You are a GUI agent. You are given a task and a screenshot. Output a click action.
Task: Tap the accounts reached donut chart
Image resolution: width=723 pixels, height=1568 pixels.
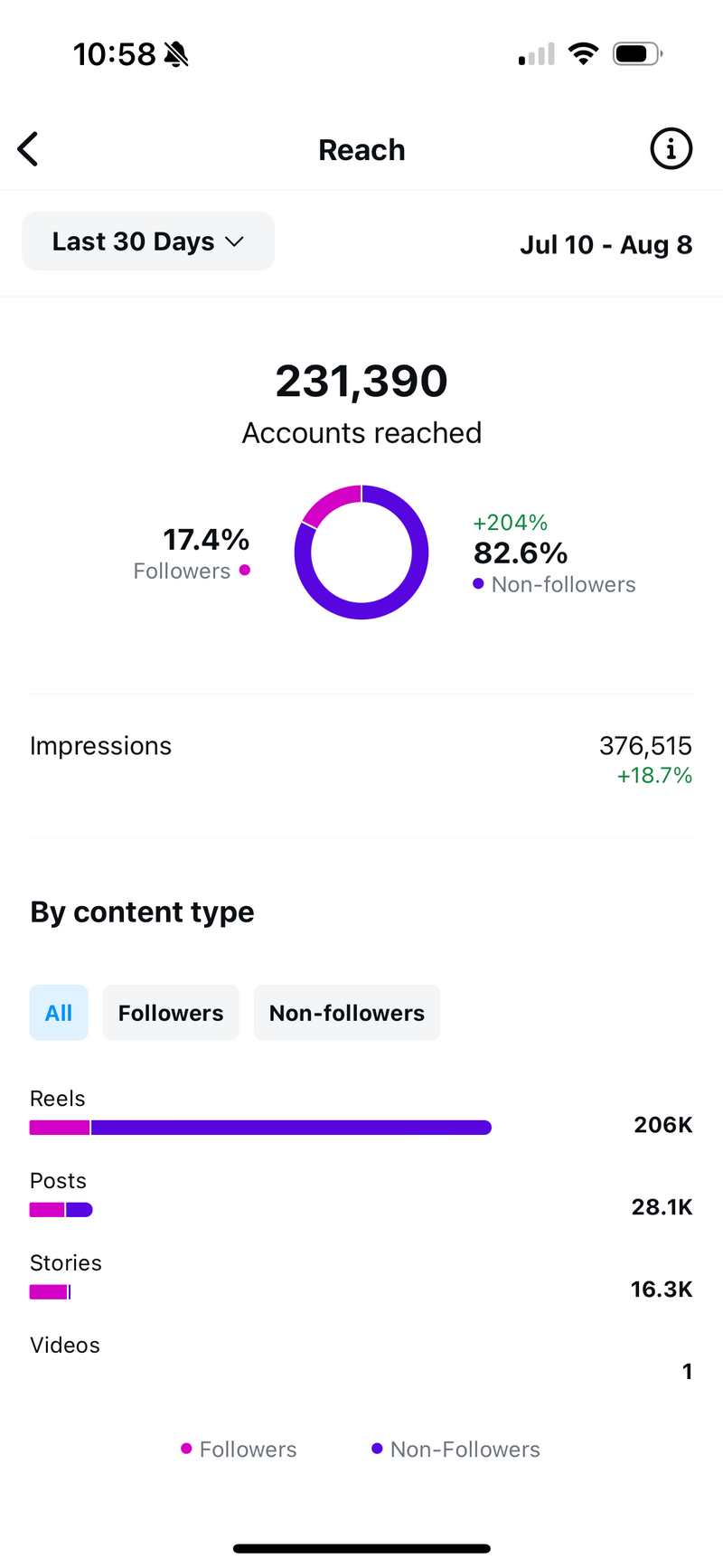coord(361,553)
